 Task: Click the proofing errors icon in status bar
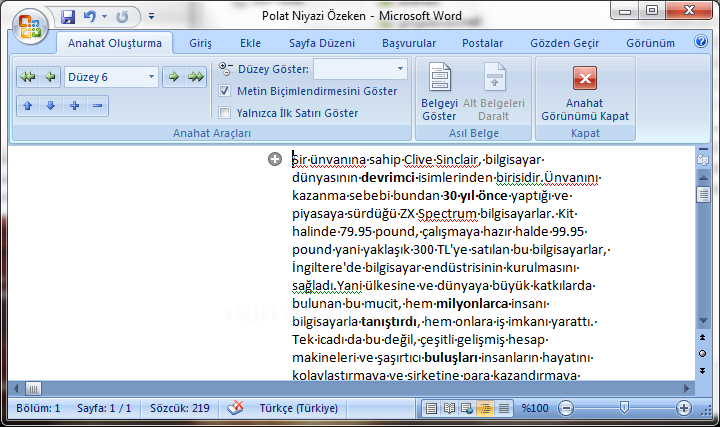coord(236,407)
